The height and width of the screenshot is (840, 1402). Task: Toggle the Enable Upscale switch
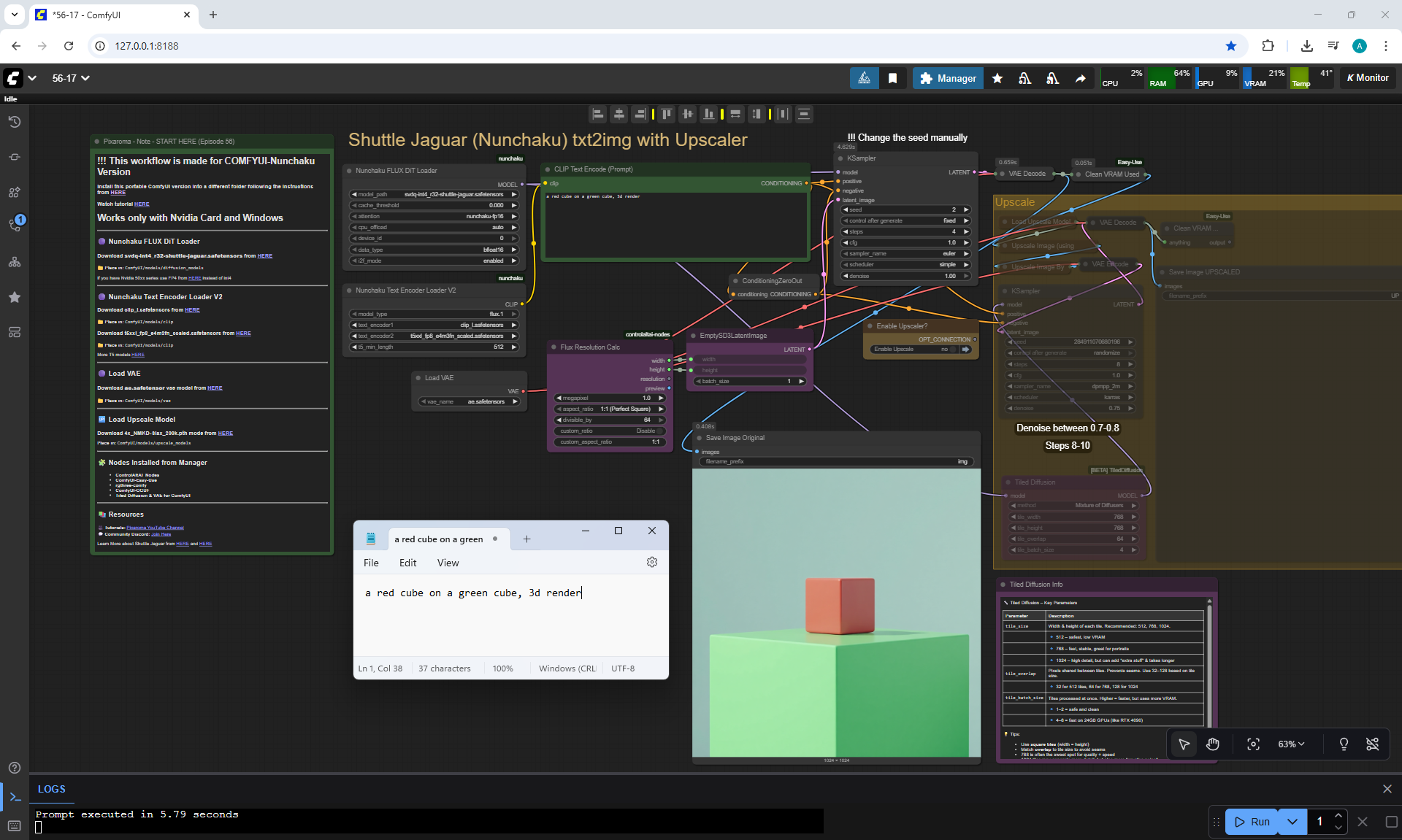(x=953, y=350)
